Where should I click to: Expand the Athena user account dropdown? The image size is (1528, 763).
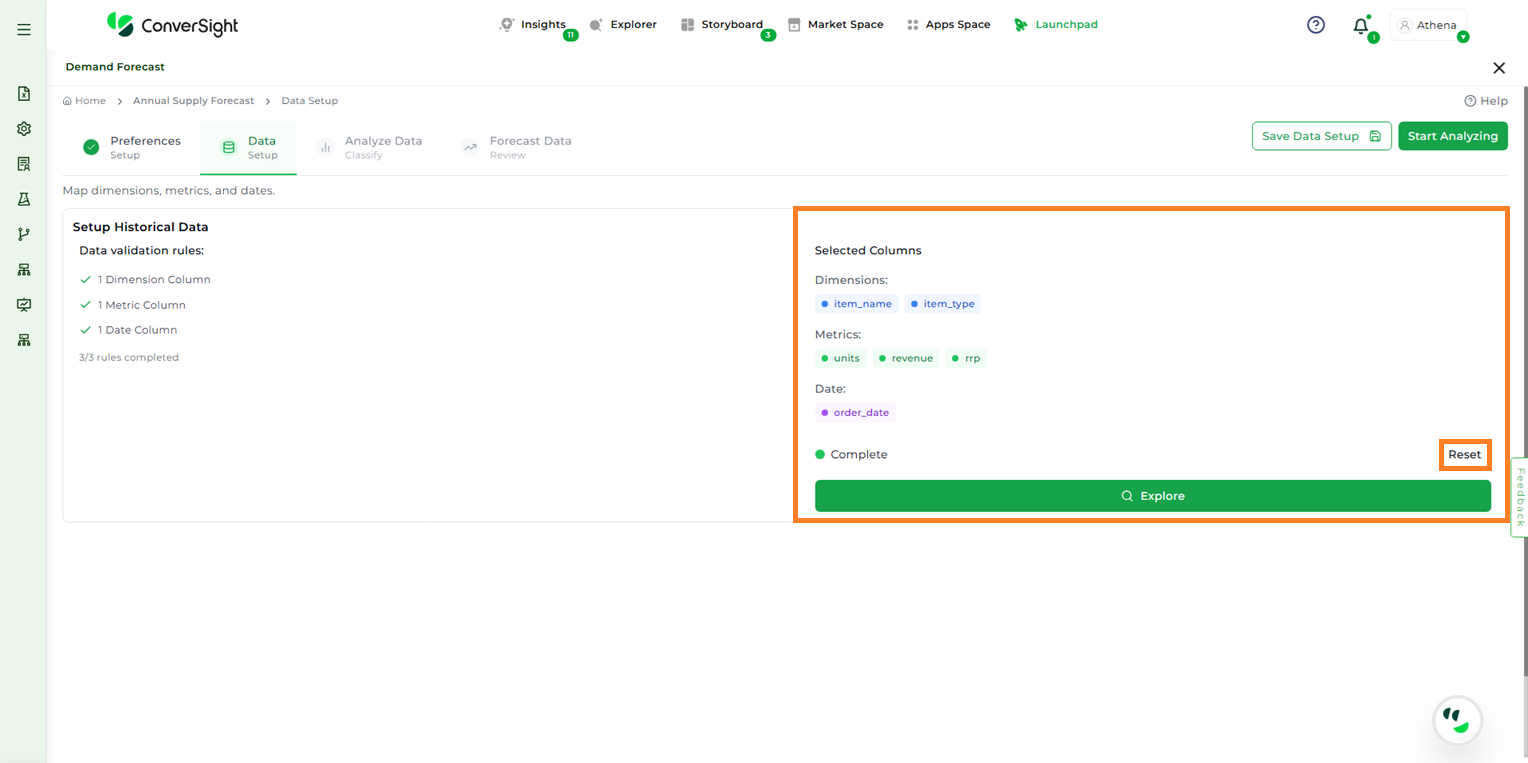click(1428, 25)
